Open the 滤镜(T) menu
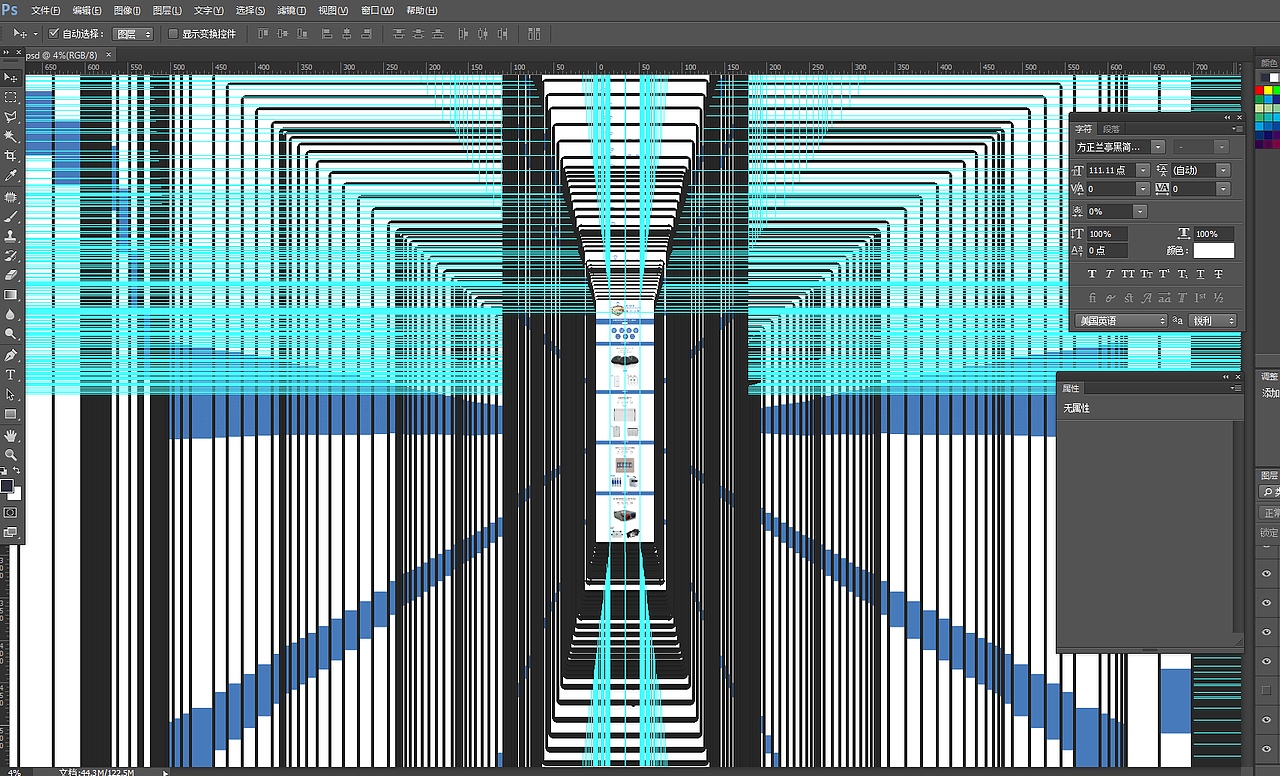 (291, 10)
